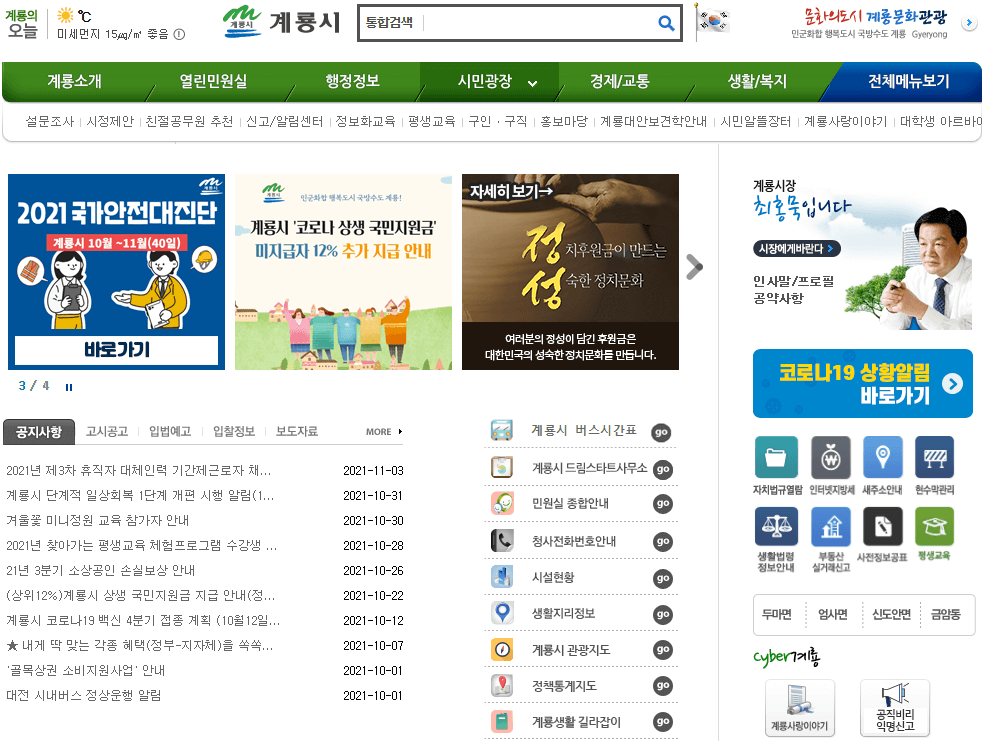Viewport: 984px width, 741px height.
Task: Click go button for 계룡시 버스시간표
Action: [x=661, y=432]
